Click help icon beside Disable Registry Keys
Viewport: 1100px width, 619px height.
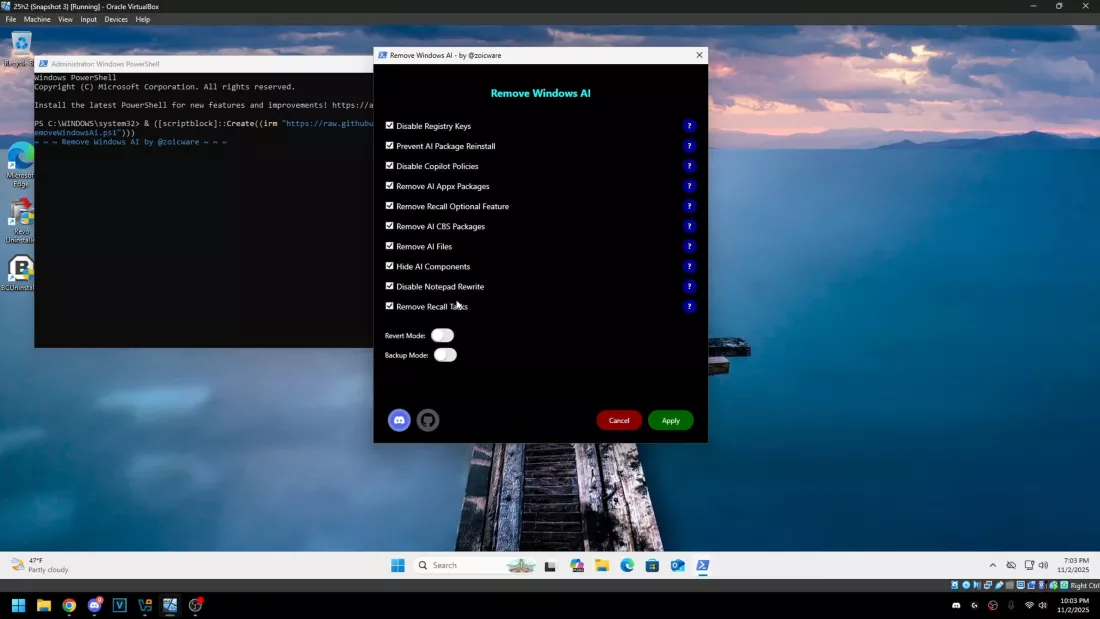(689, 126)
